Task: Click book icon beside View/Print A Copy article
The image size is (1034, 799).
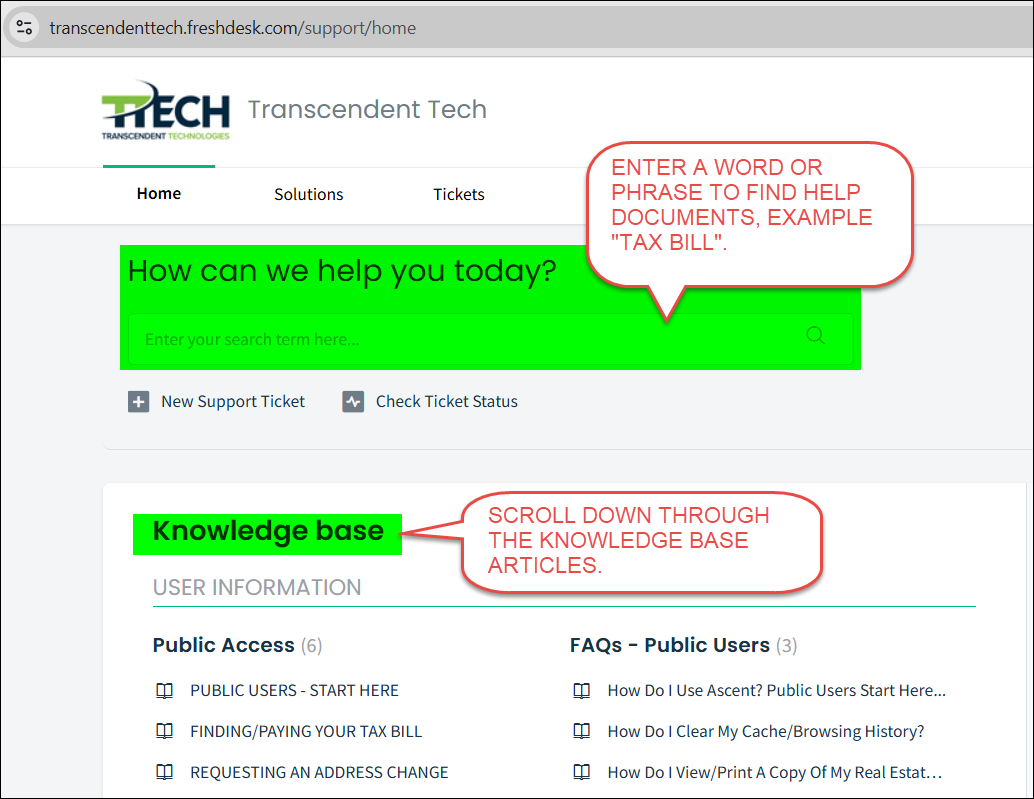Action: (x=582, y=772)
